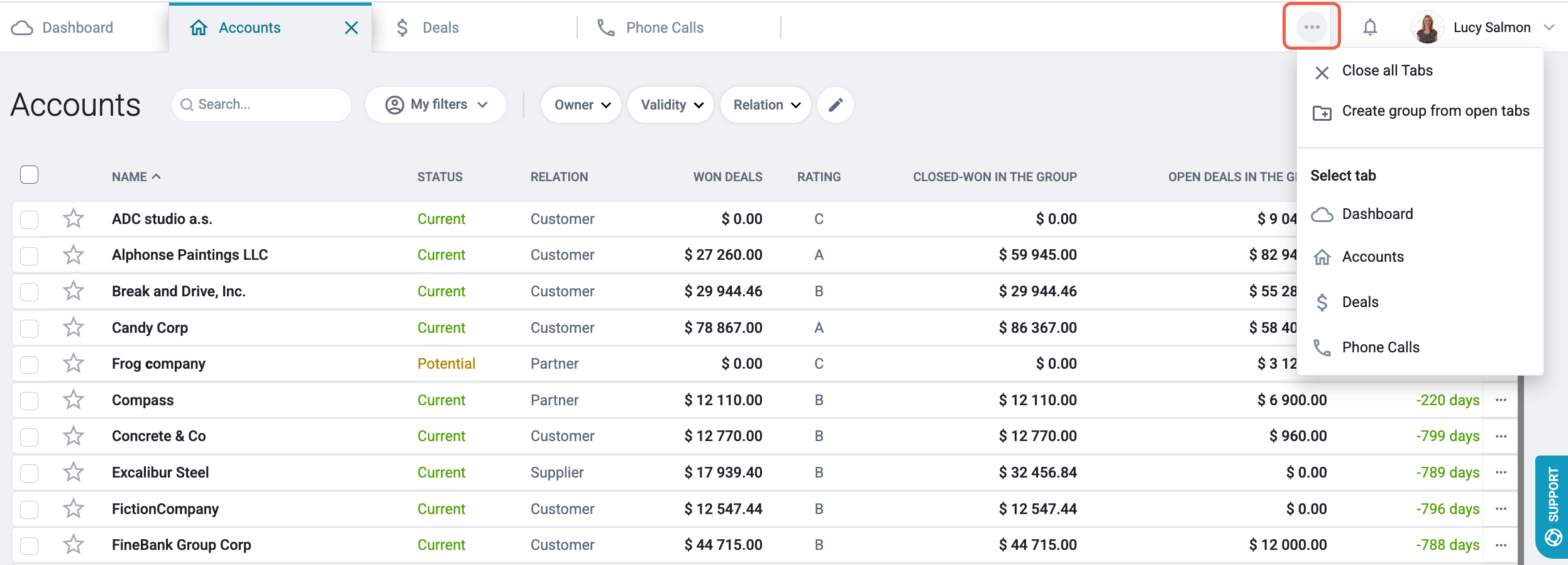The height and width of the screenshot is (565, 1568).
Task: Expand the My filters dropdown
Action: pyautogui.click(x=436, y=104)
